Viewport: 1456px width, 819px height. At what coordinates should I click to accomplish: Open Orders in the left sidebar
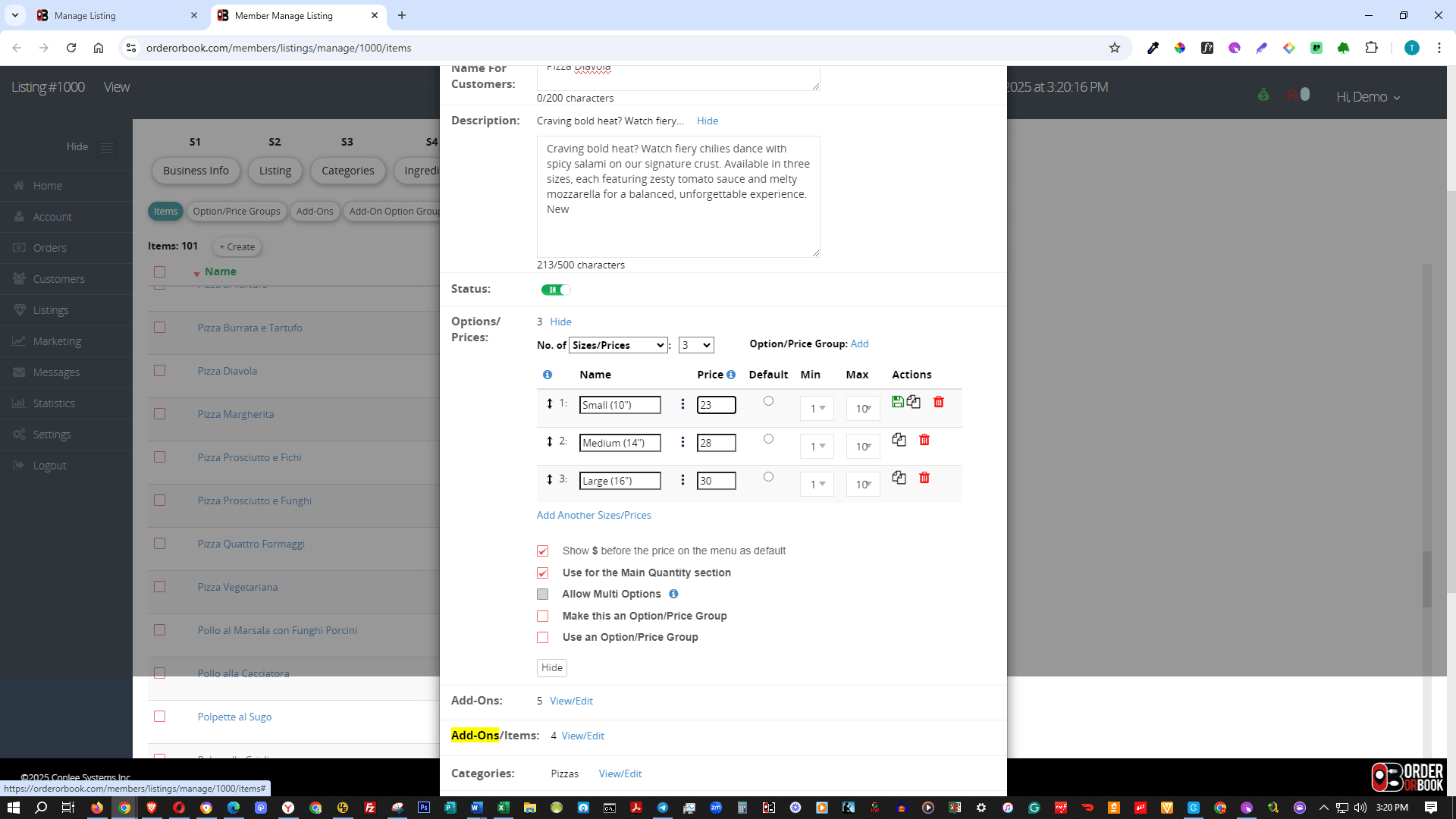(x=49, y=248)
